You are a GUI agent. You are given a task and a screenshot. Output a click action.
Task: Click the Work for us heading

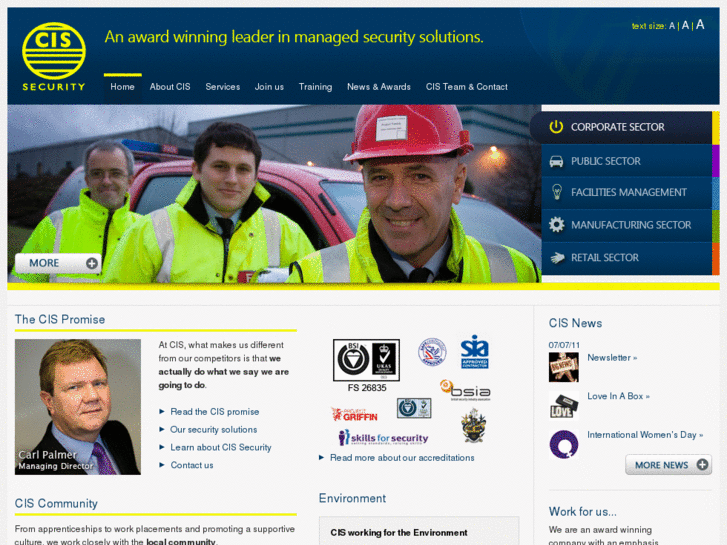[x=583, y=512]
